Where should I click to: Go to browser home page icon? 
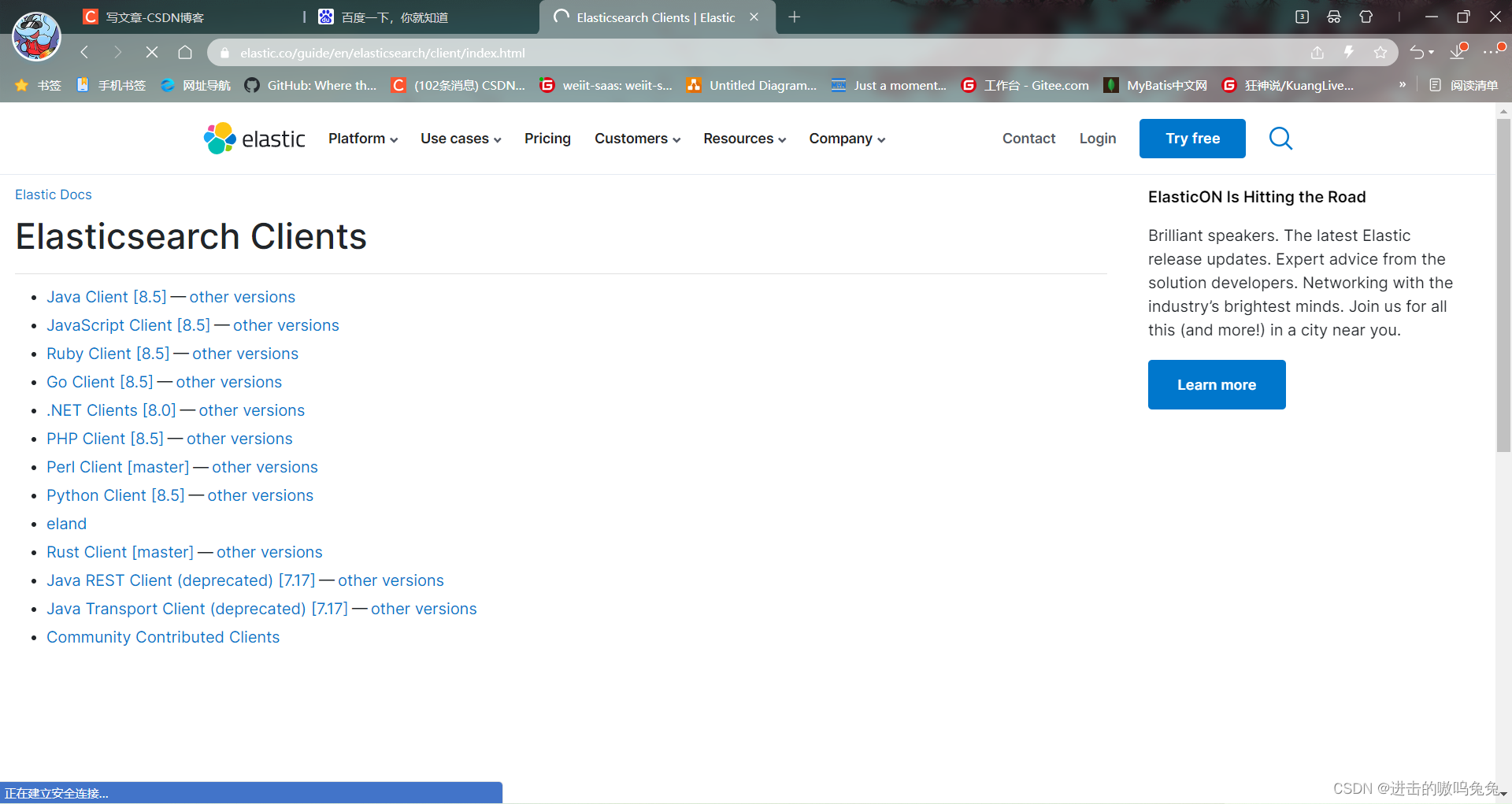coord(185,53)
